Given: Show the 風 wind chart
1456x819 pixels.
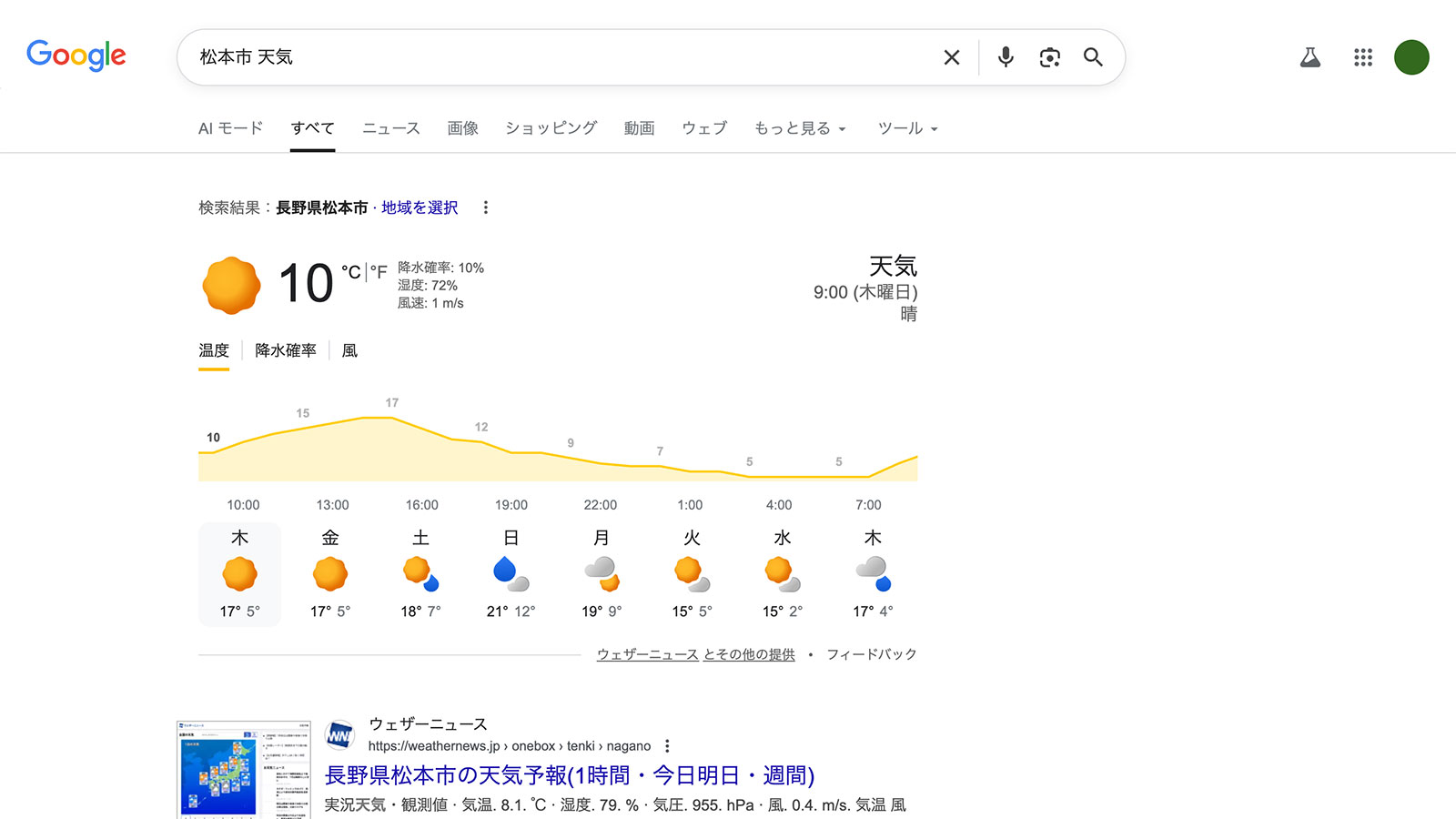Looking at the screenshot, I should [x=349, y=351].
